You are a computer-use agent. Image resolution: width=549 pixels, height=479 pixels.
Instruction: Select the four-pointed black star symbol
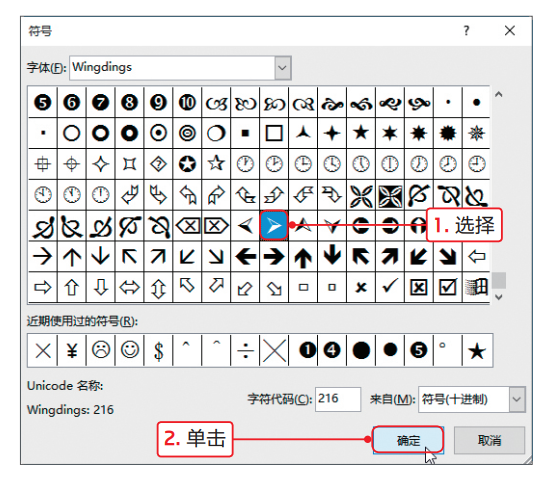point(332,133)
